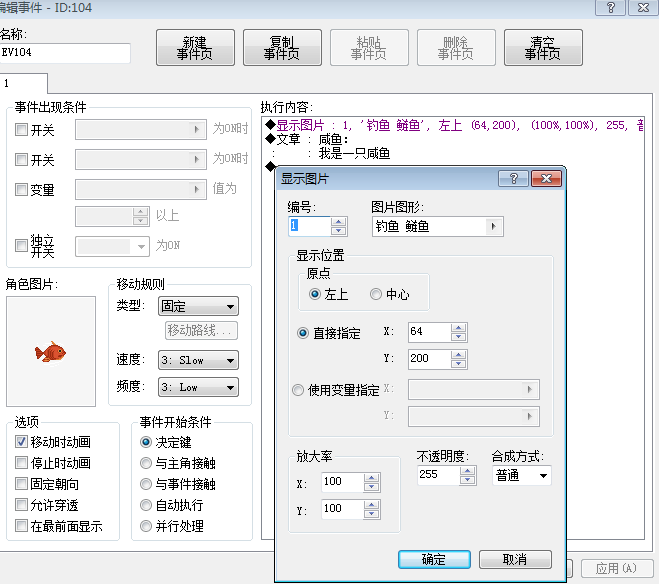659x584 pixels.
Task: Click the 编号 number input field
Action: pos(309,226)
